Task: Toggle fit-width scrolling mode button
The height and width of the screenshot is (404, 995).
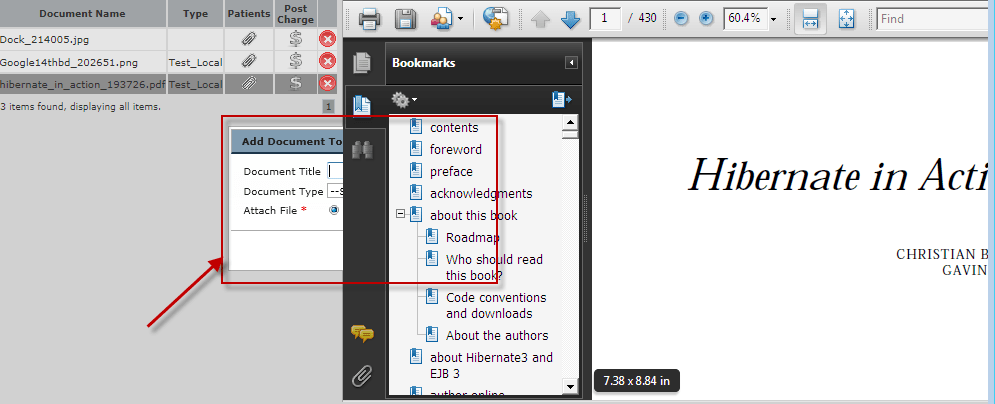Action: click(x=810, y=19)
